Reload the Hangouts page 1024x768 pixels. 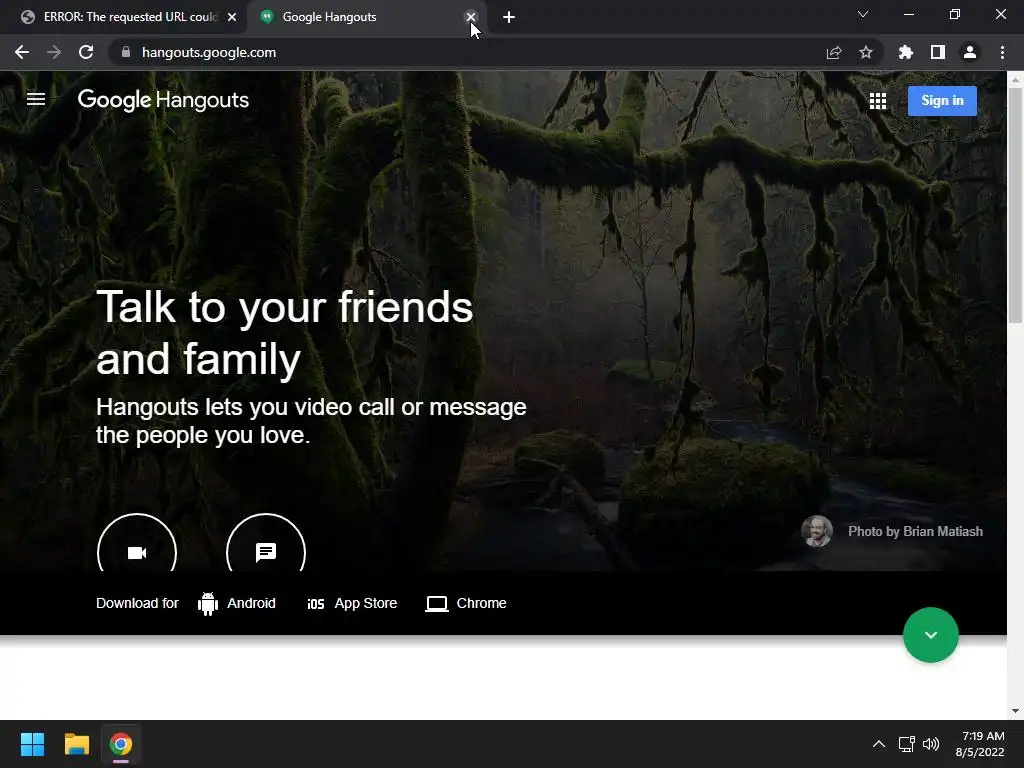tap(86, 52)
